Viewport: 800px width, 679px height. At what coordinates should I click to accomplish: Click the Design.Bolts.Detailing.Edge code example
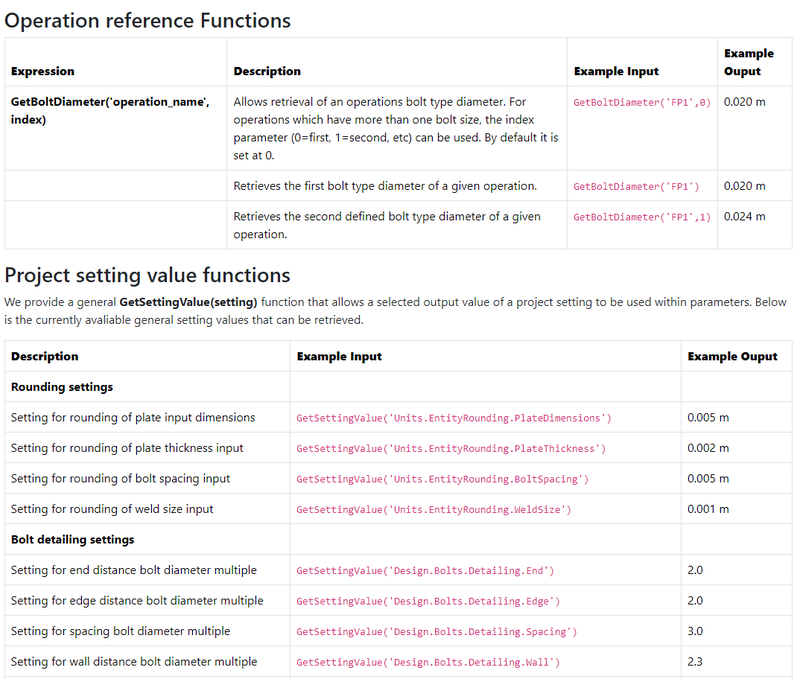tap(428, 601)
